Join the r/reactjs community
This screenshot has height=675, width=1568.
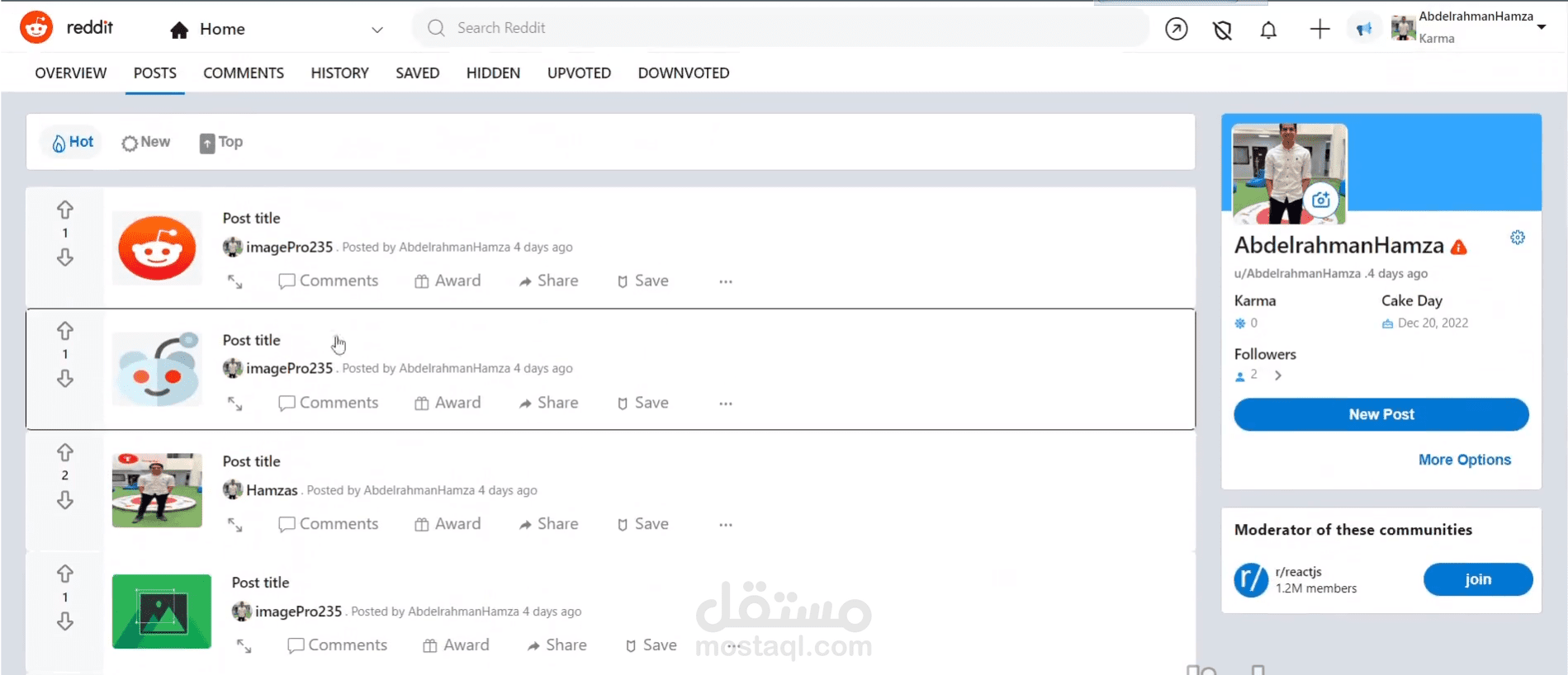1478,579
